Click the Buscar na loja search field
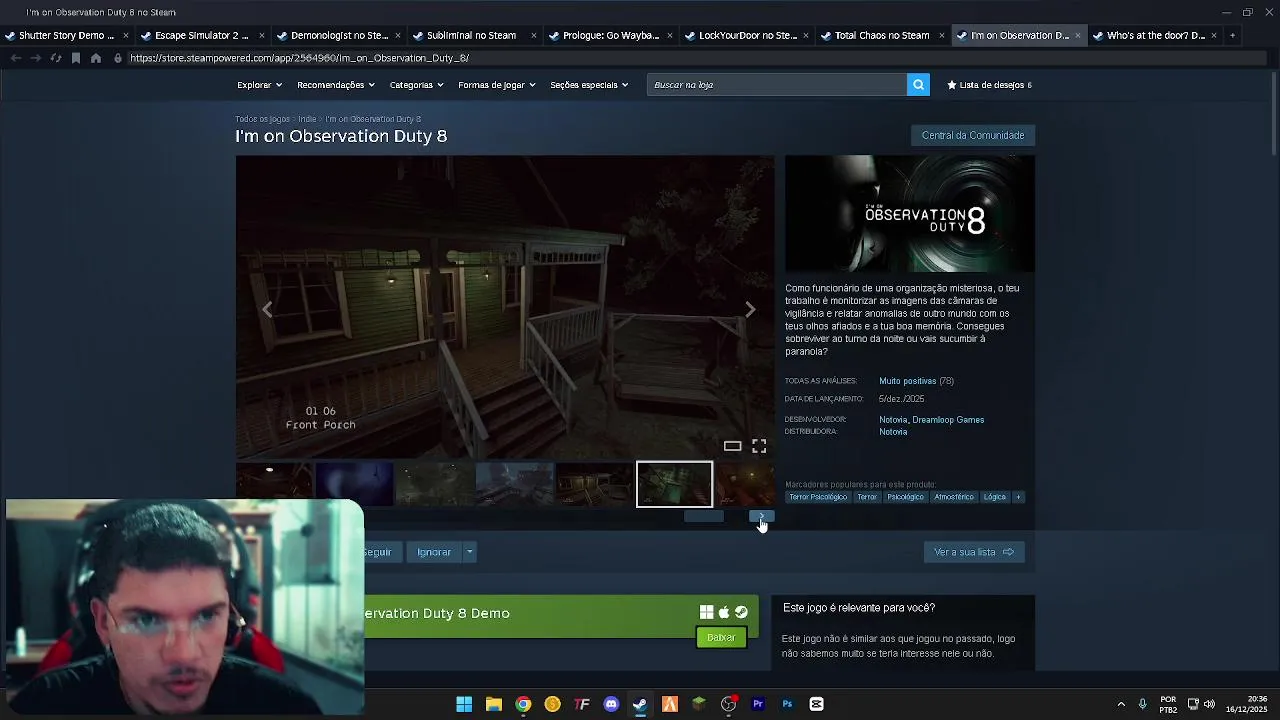The image size is (1280, 720). [x=777, y=85]
